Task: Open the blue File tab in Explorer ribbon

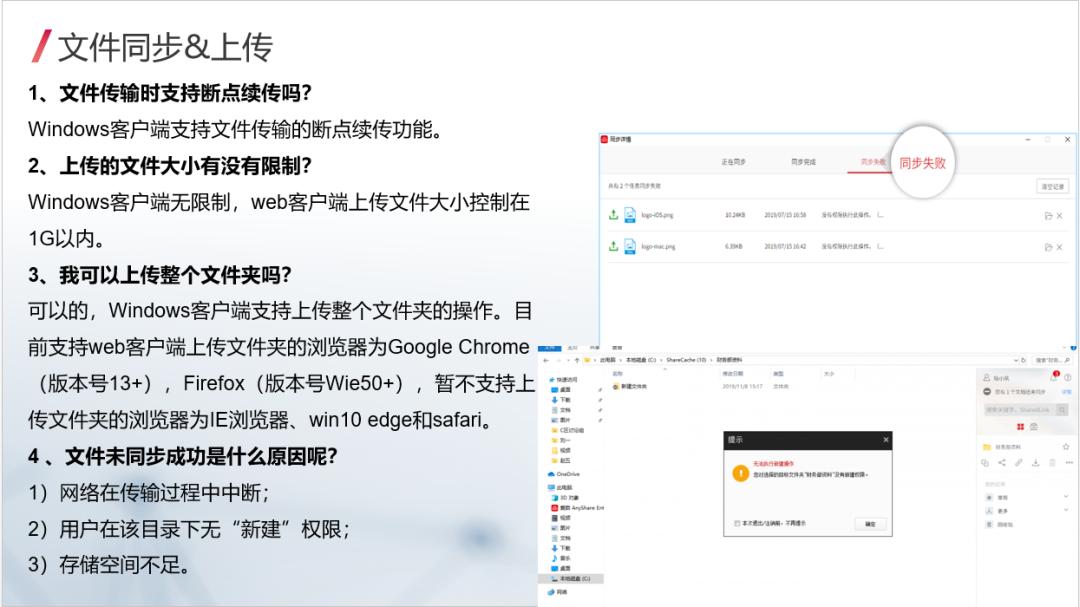Action: (x=550, y=348)
